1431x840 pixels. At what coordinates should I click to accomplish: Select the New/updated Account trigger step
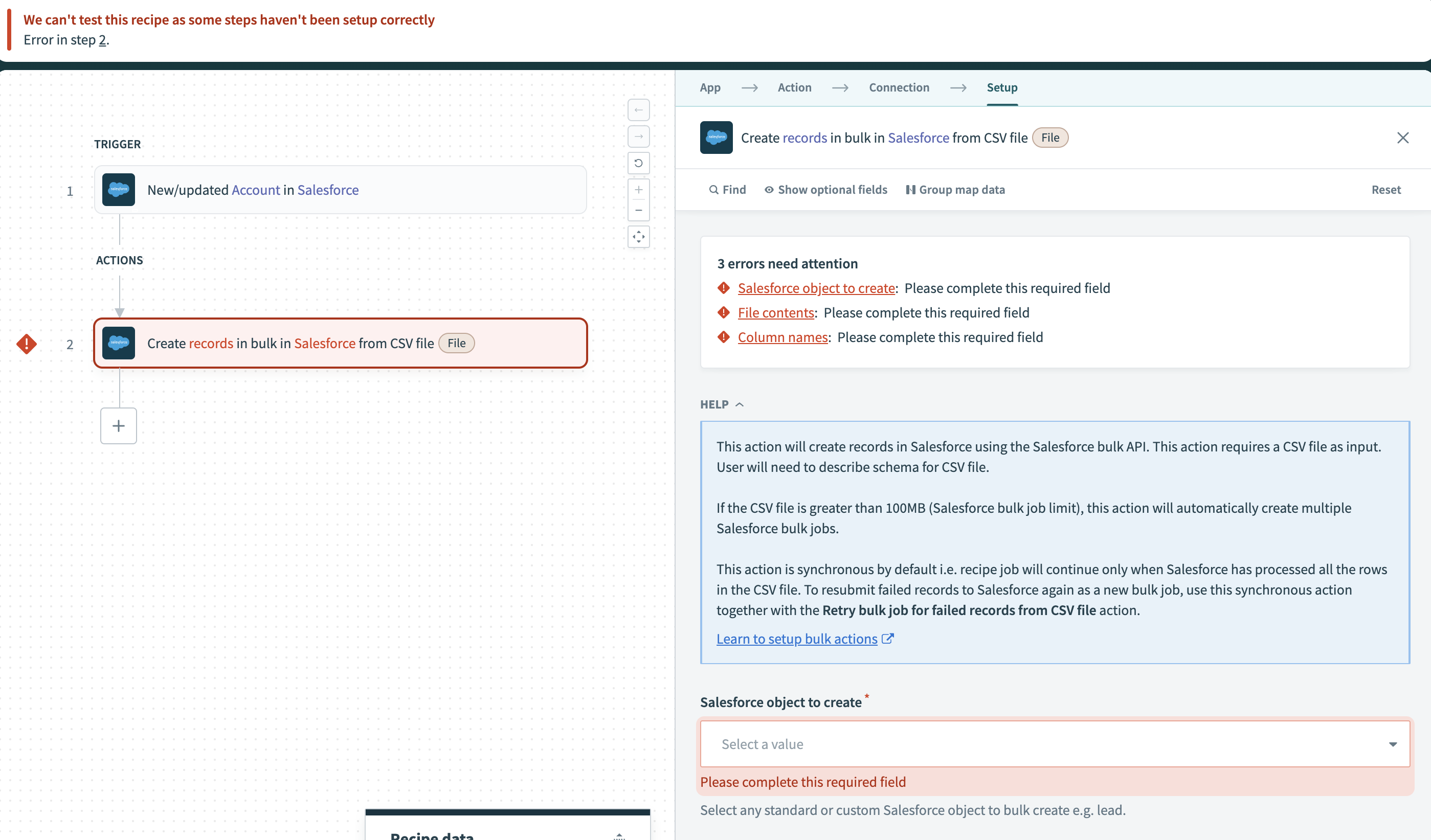pos(340,190)
